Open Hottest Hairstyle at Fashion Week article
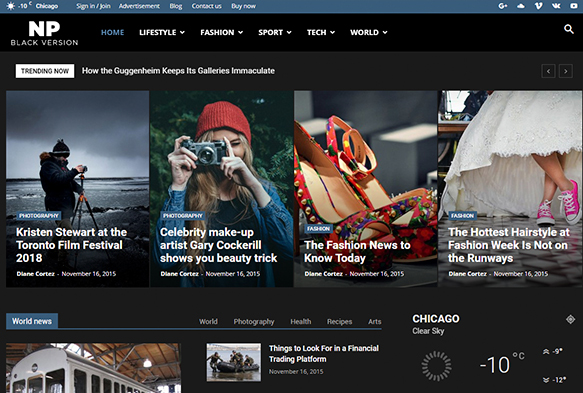The height and width of the screenshot is (393, 583). 509,245
